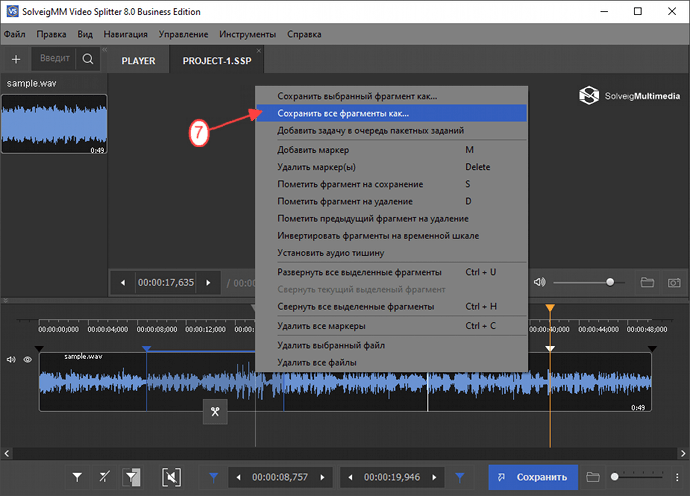The height and width of the screenshot is (496, 690).
Task: Choose Пометить фрагмент на удаление
Action: [391, 201]
